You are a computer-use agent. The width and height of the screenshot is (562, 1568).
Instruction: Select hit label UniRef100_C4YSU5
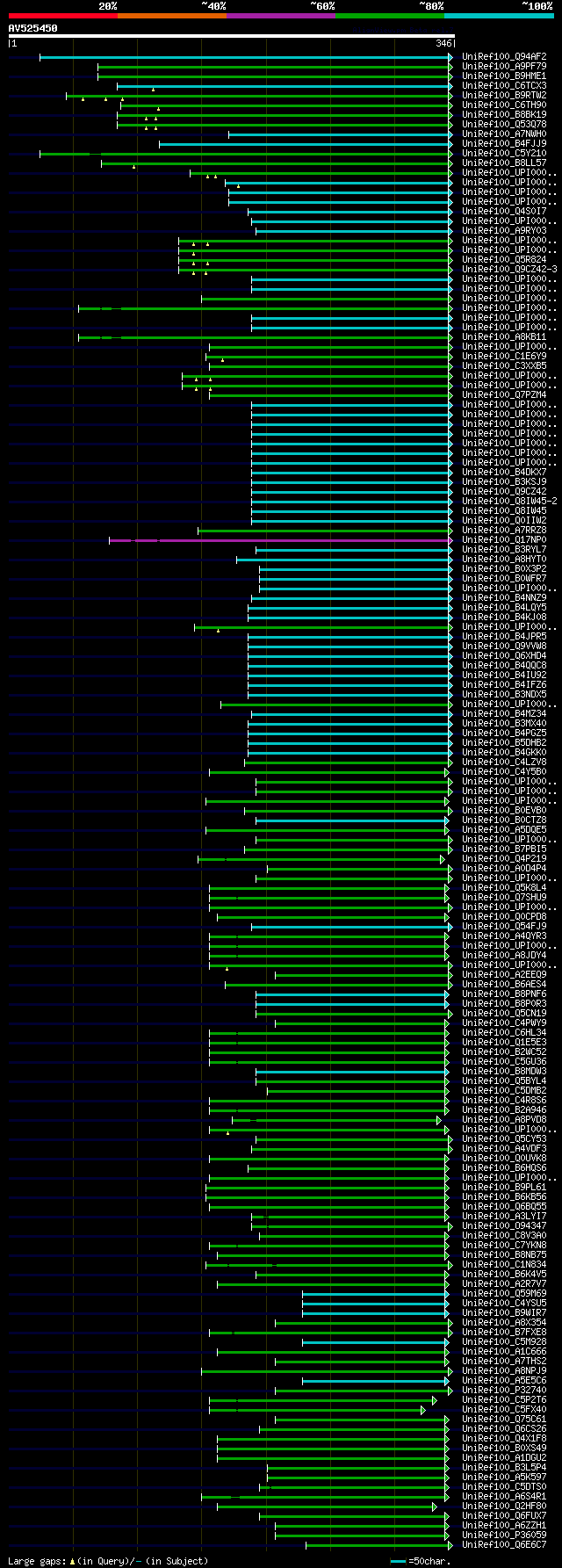pos(504,1304)
